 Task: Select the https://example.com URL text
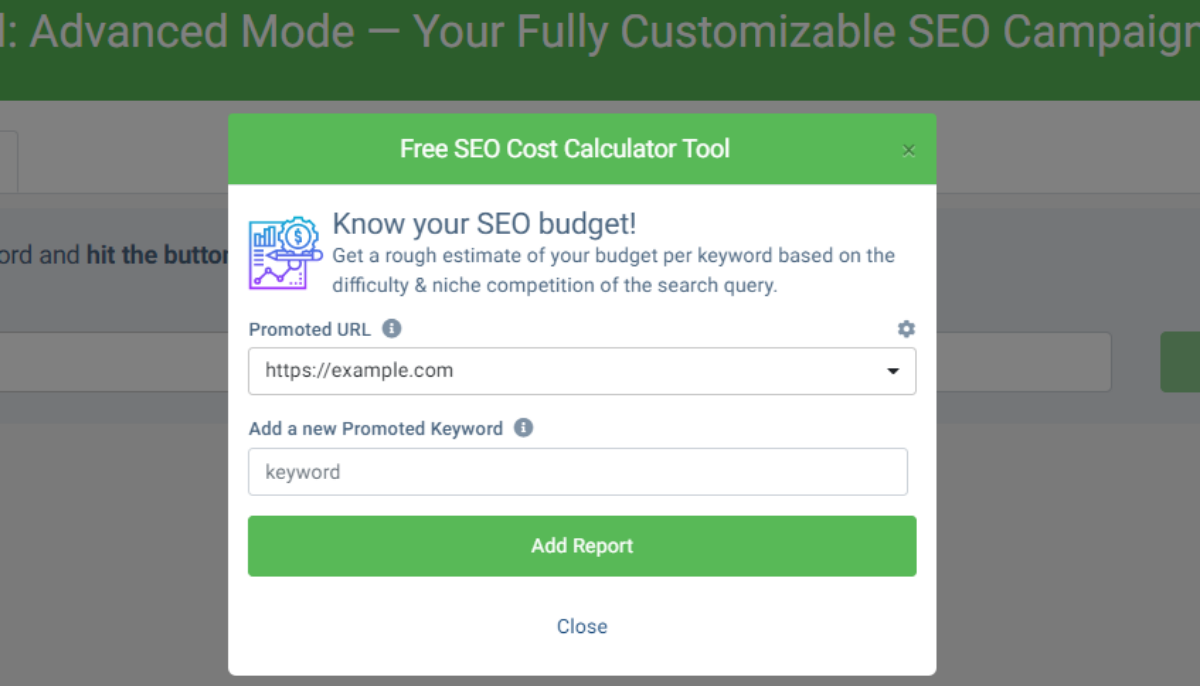click(359, 371)
